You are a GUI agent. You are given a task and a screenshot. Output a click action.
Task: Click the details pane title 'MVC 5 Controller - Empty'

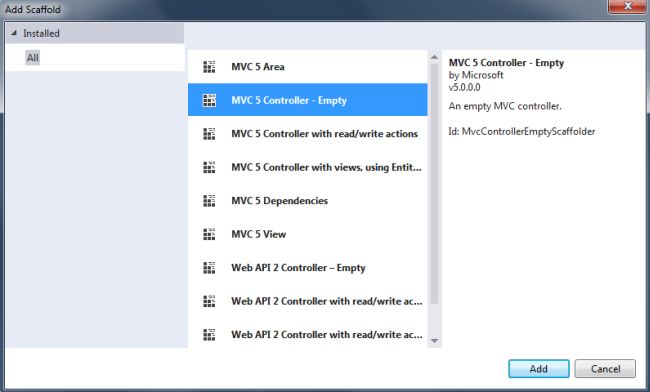tap(506, 63)
